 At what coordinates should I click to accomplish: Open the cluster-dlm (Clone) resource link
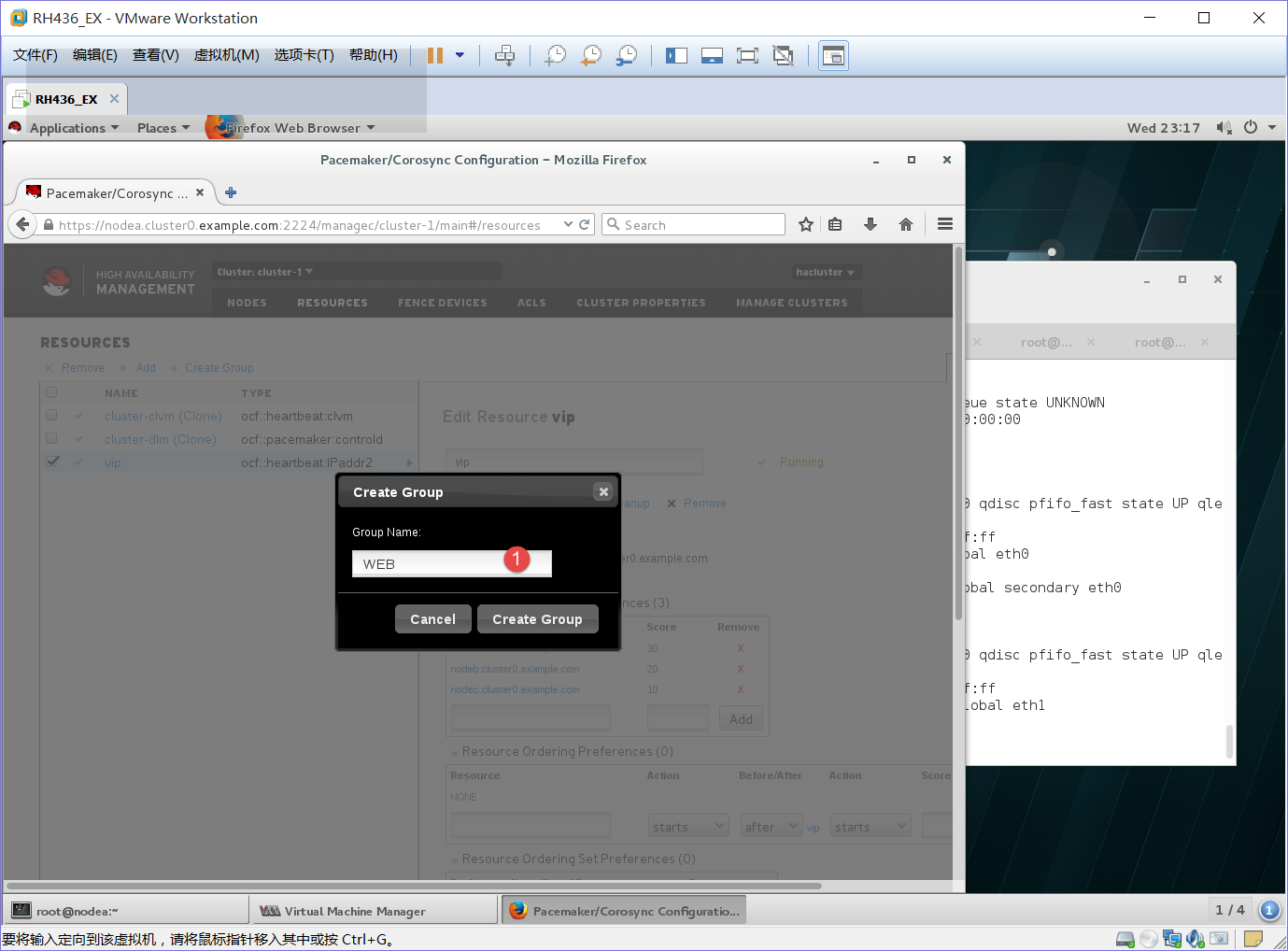(x=161, y=439)
